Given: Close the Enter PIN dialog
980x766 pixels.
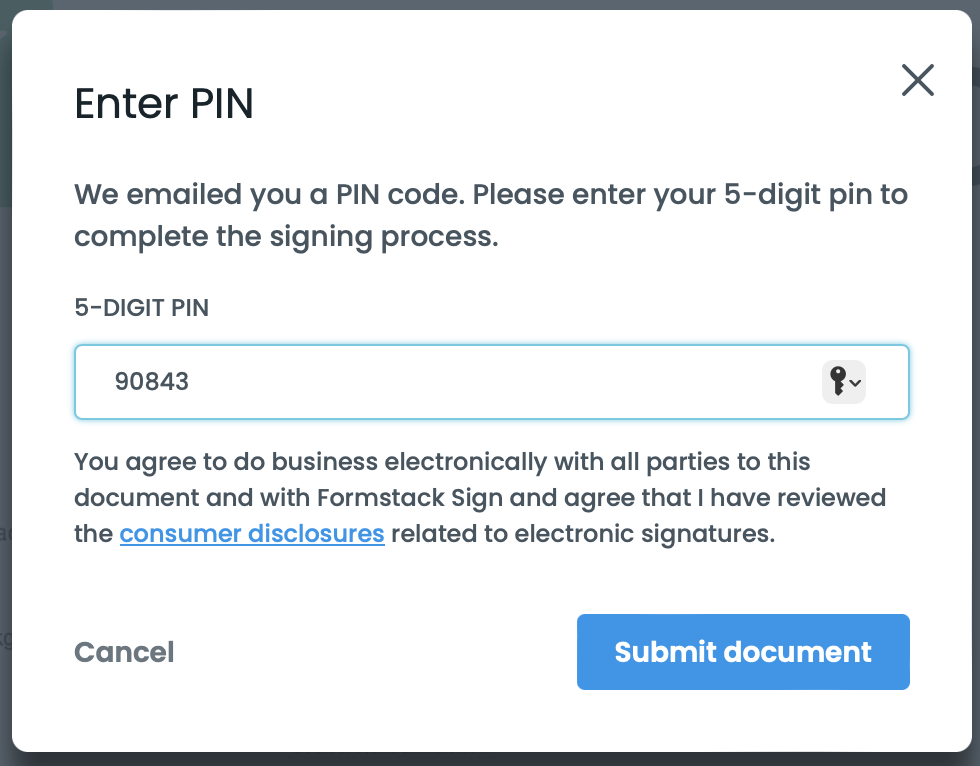Looking at the screenshot, I should click(x=917, y=80).
